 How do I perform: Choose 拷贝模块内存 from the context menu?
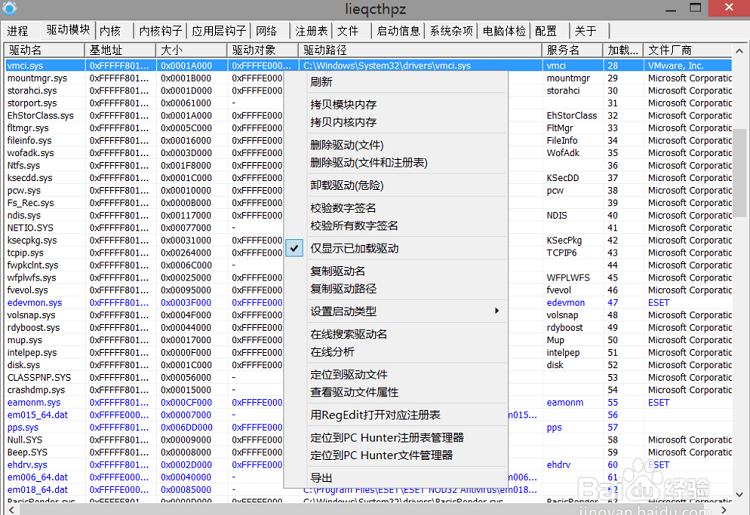click(x=343, y=105)
